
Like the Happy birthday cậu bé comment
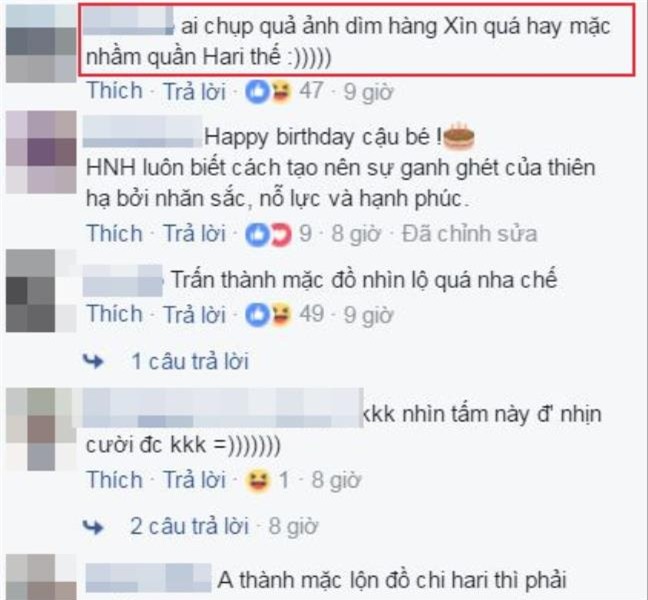114,233
